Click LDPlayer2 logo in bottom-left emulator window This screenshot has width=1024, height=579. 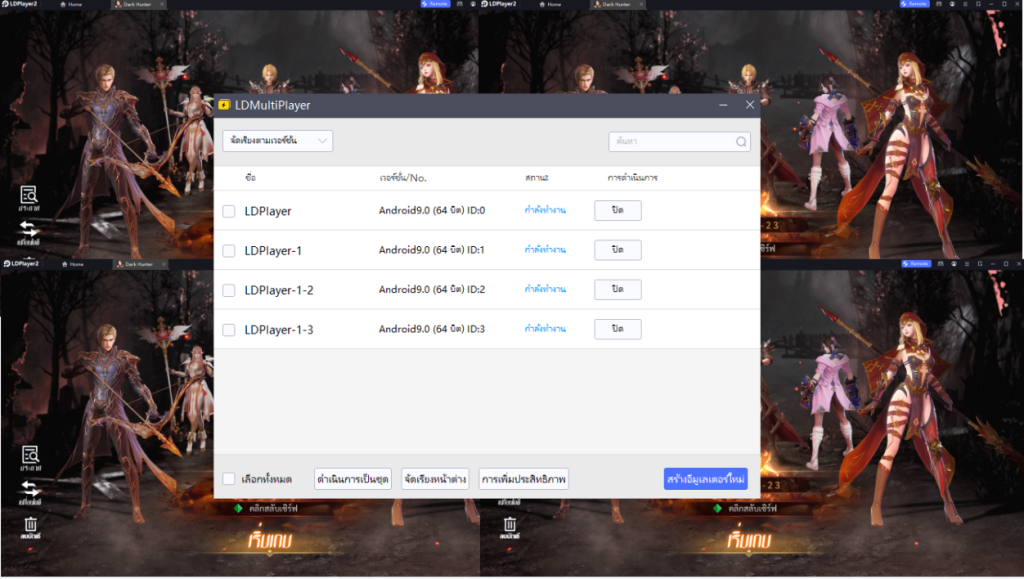(21, 264)
